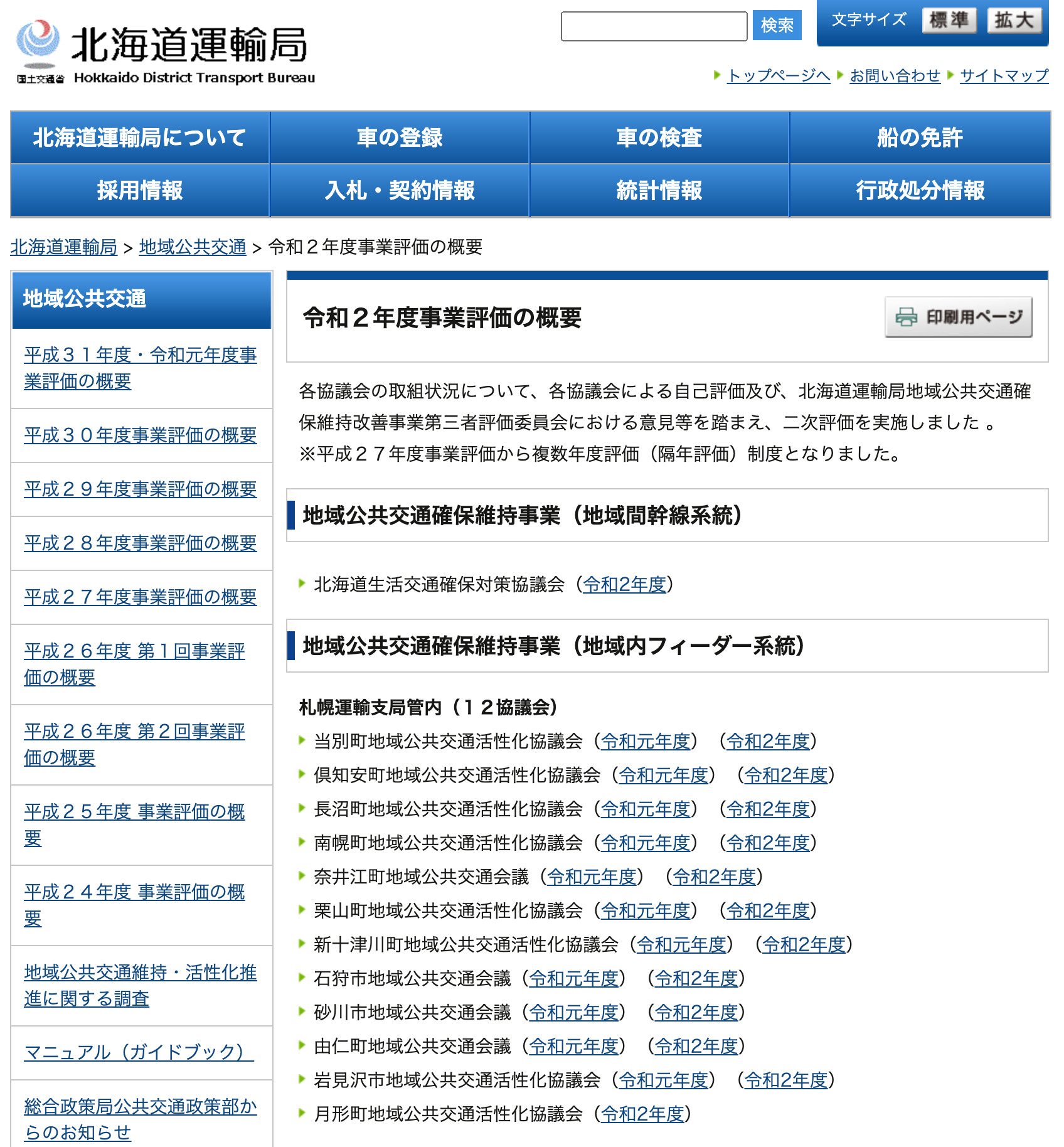Click 地域公共交通 in the breadcrumb trail
The image size is (1064, 1147).
pos(192,247)
